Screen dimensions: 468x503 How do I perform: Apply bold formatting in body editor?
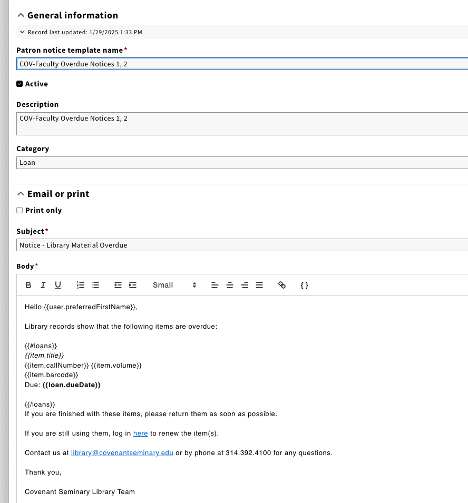coord(28,285)
